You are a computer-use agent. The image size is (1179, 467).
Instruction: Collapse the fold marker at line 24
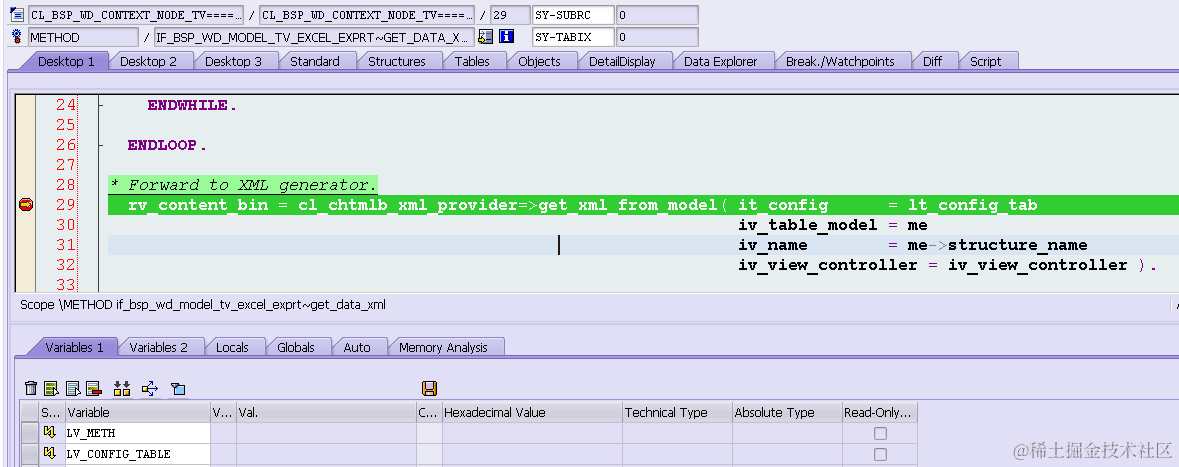point(100,105)
